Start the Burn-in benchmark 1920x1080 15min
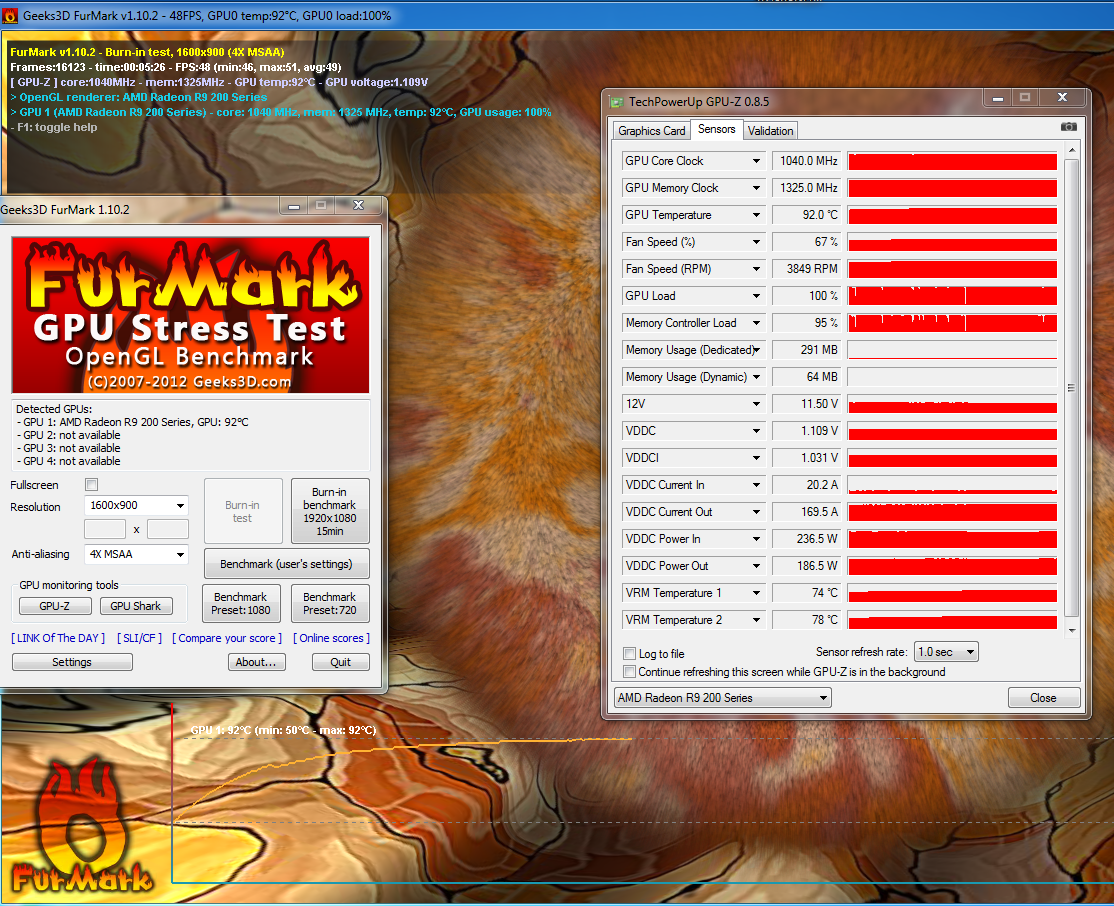Image resolution: width=1114 pixels, height=906 pixels. pyautogui.click(x=330, y=512)
